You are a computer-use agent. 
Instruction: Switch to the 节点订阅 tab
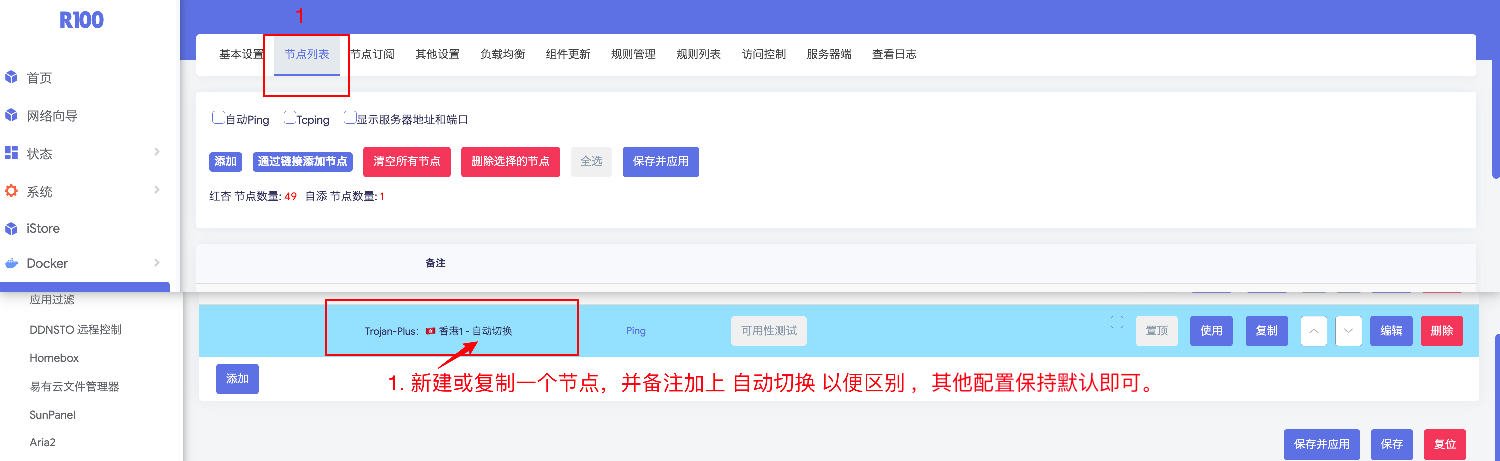(x=372, y=54)
